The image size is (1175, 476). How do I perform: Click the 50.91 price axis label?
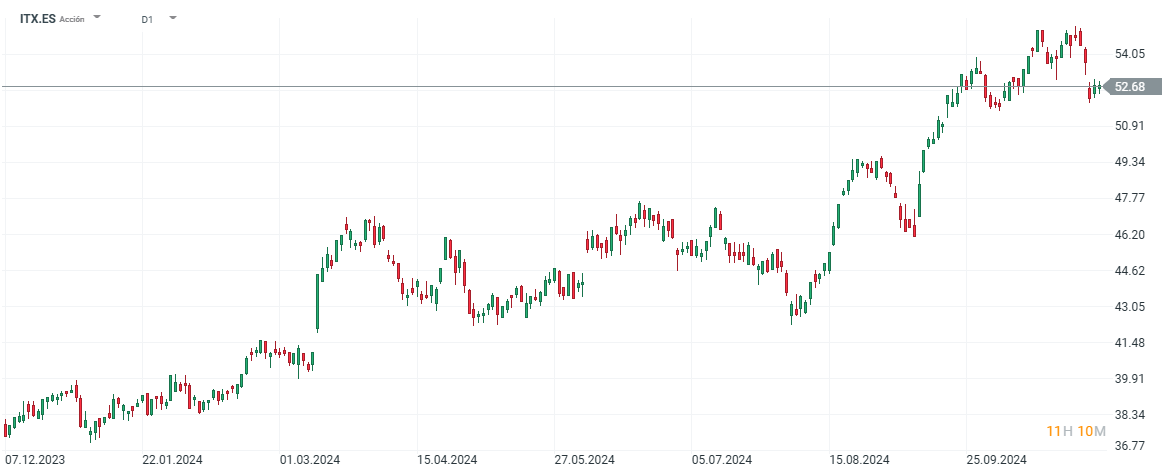(1130, 126)
